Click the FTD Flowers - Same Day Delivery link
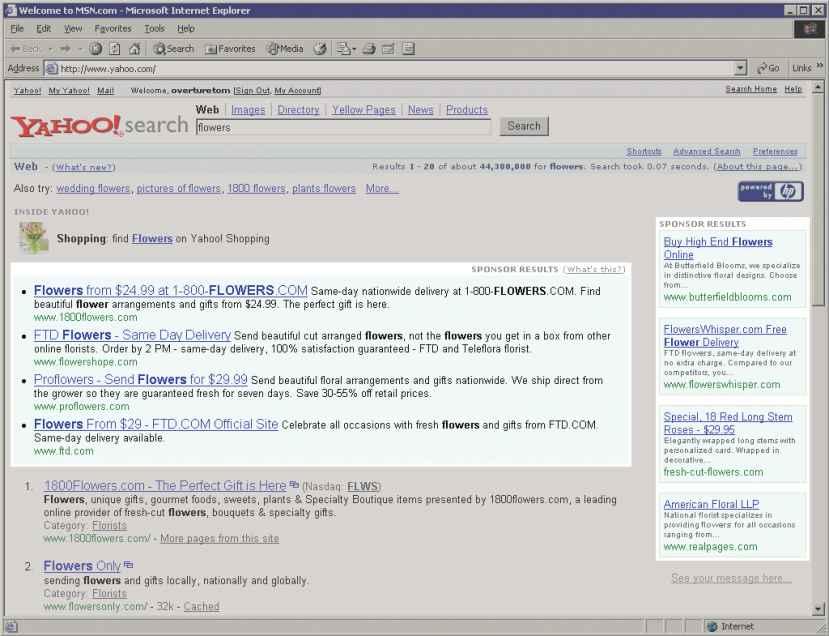The width and height of the screenshot is (829, 636). [x=132, y=335]
